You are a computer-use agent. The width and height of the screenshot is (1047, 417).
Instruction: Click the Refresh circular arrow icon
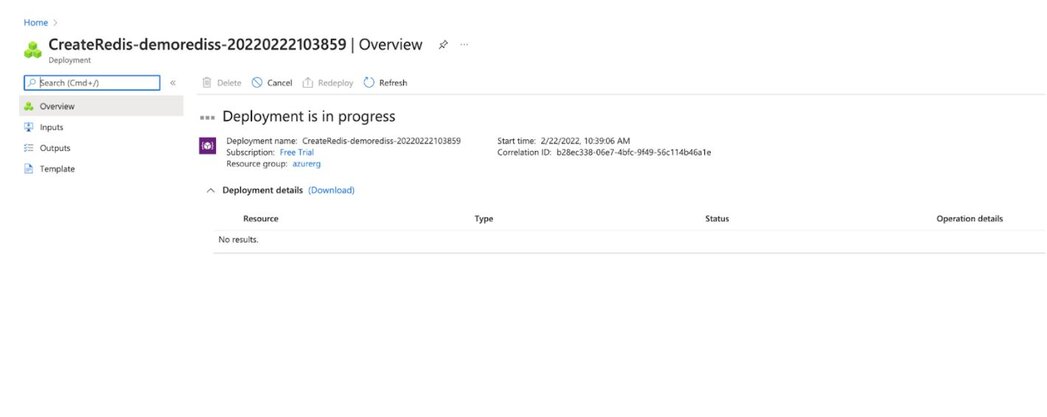[369, 83]
